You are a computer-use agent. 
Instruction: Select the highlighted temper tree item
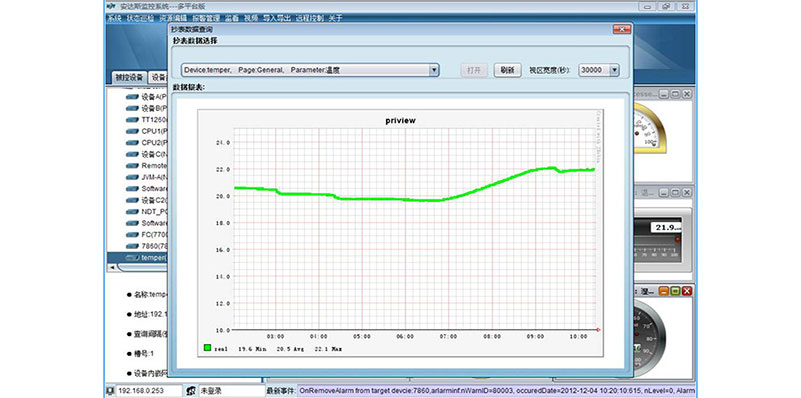137,257
